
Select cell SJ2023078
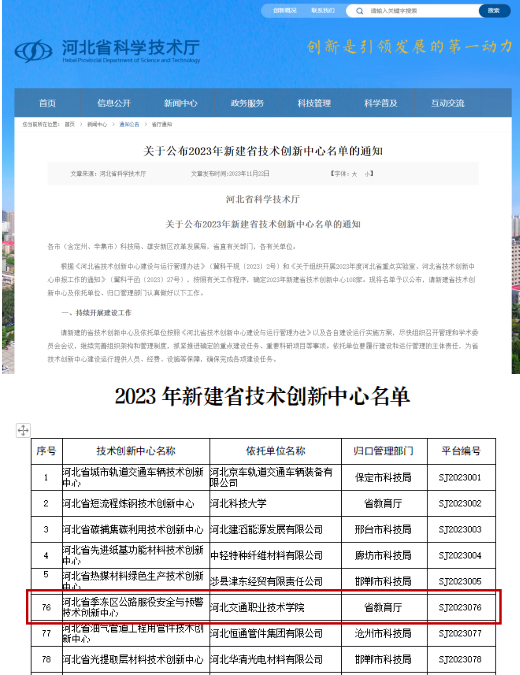pyautogui.click(x=461, y=659)
